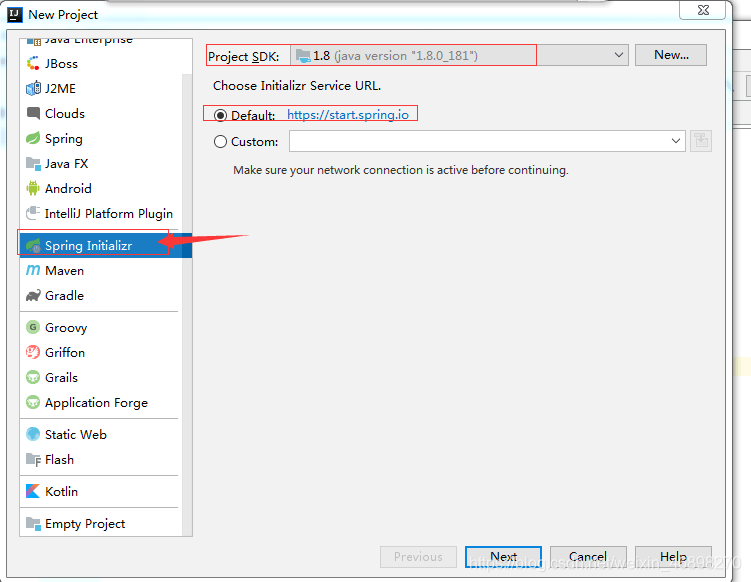Select Spring project type
The image size is (751, 582).
[x=101, y=138]
